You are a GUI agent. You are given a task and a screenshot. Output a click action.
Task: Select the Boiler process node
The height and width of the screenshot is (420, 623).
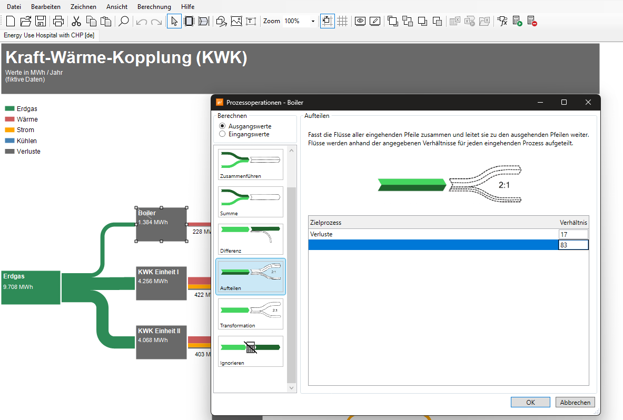161,224
